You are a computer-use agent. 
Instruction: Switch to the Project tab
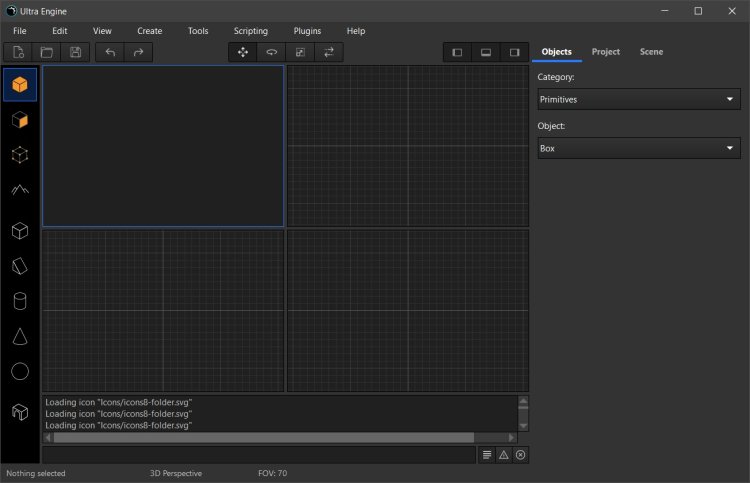click(x=605, y=51)
